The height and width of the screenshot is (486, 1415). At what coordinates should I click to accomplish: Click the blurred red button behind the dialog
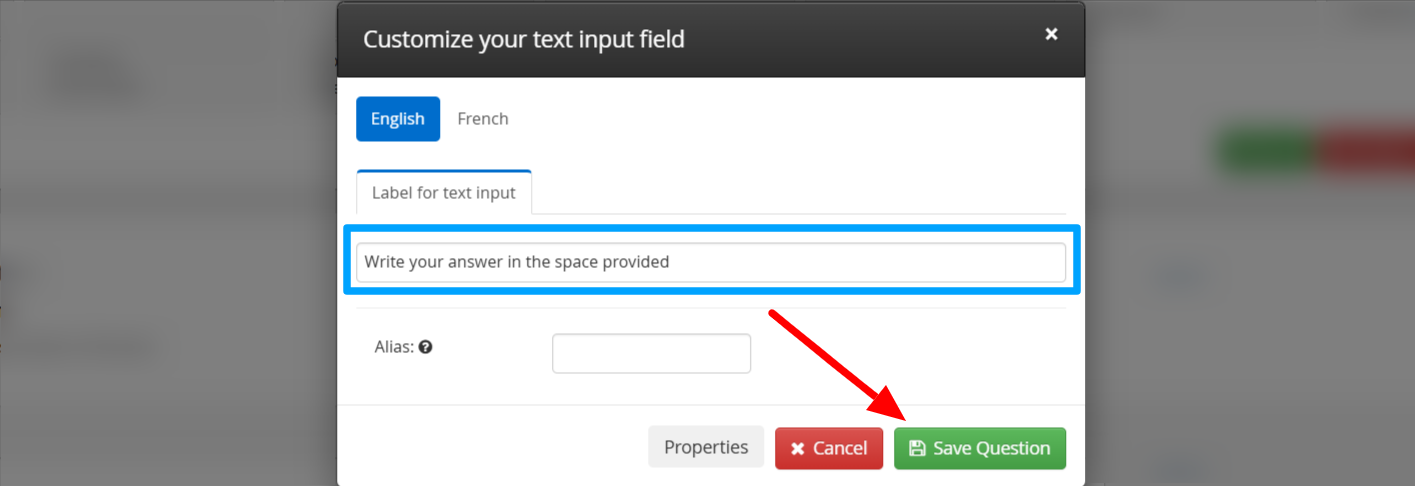(x=1365, y=152)
